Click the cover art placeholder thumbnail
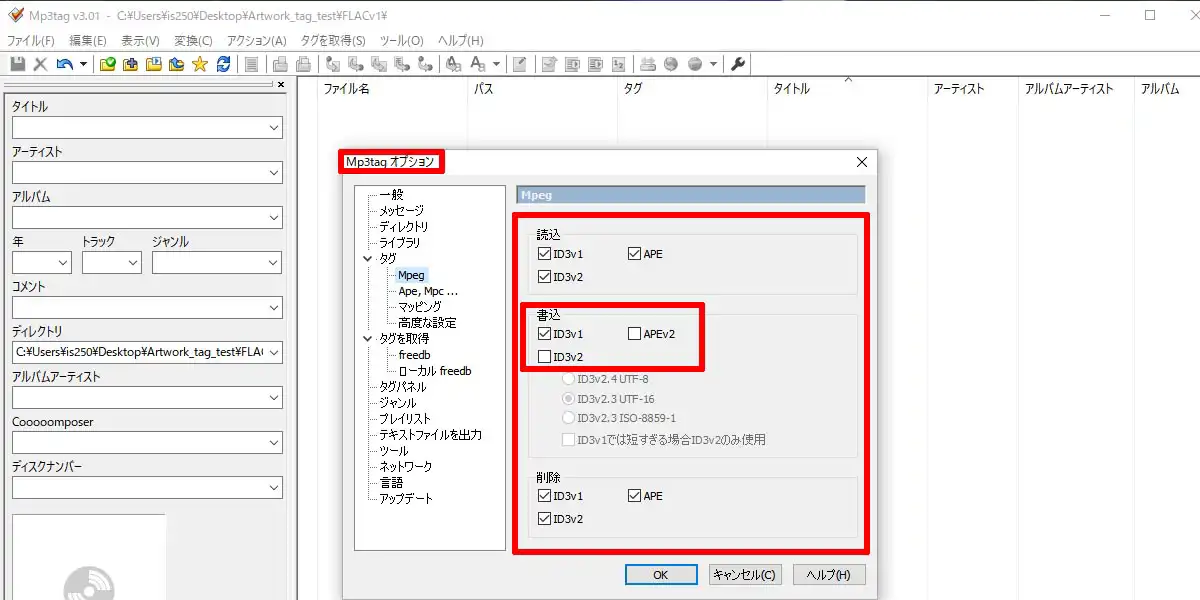Image resolution: width=1200 pixels, height=600 pixels. tap(88, 557)
